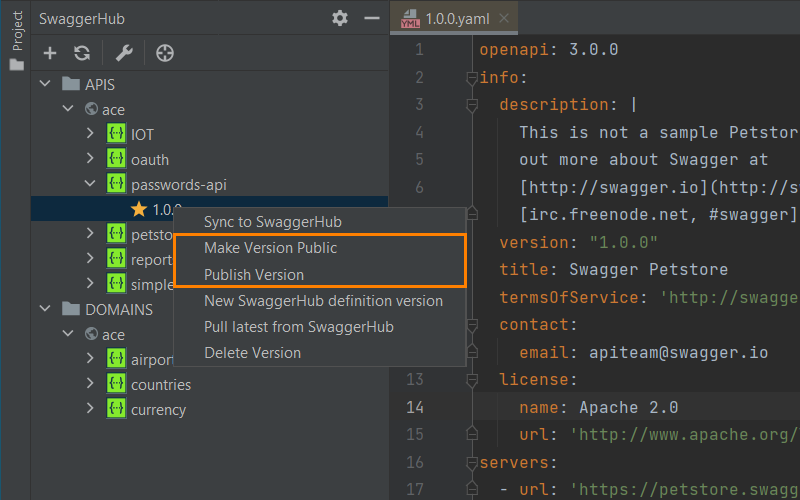Viewport: 800px width, 500px height.
Task: Click the locate target crosshair icon
Action: pyautogui.click(x=165, y=53)
